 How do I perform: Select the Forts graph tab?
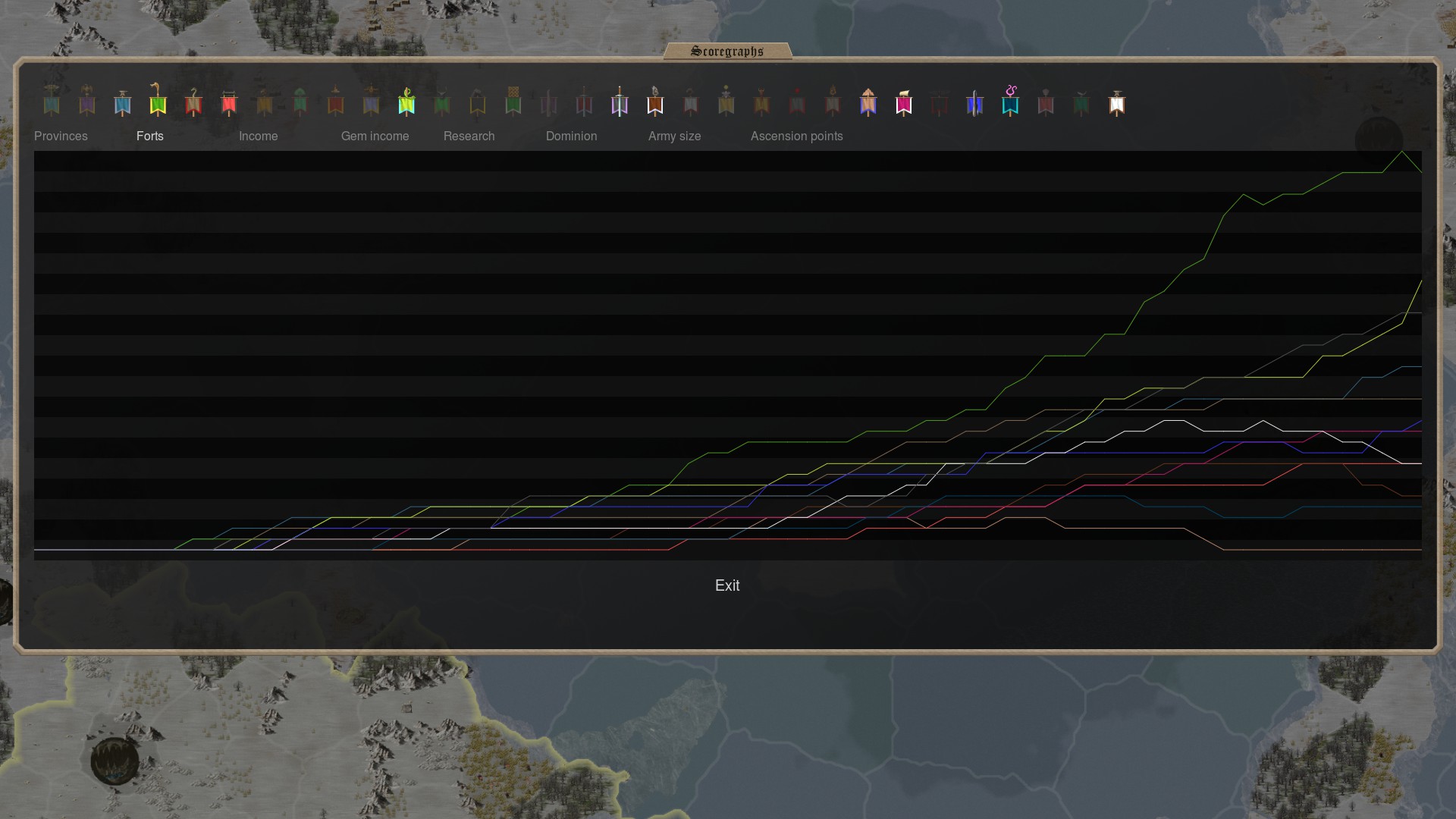click(x=150, y=136)
